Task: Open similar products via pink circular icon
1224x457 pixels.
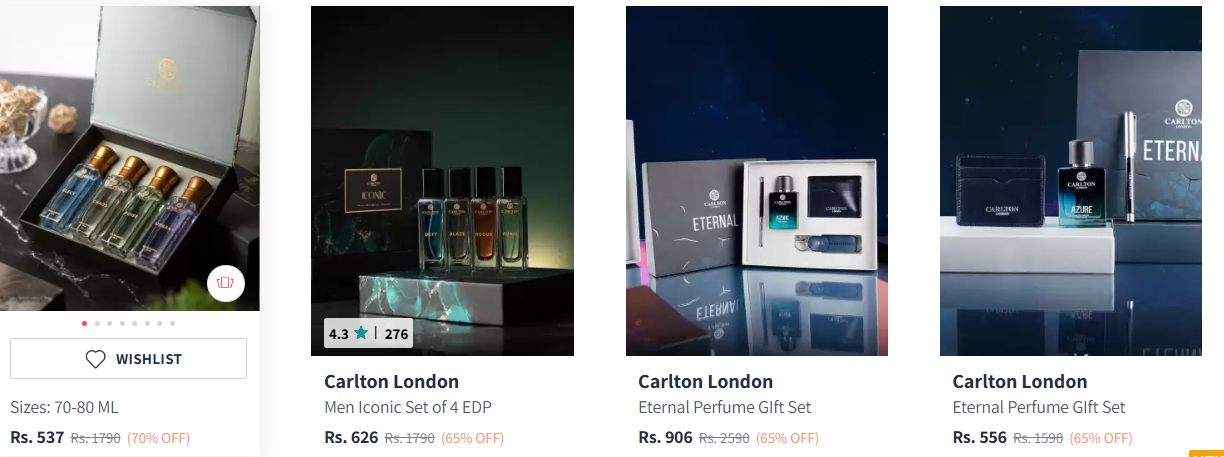Action: 226,284
